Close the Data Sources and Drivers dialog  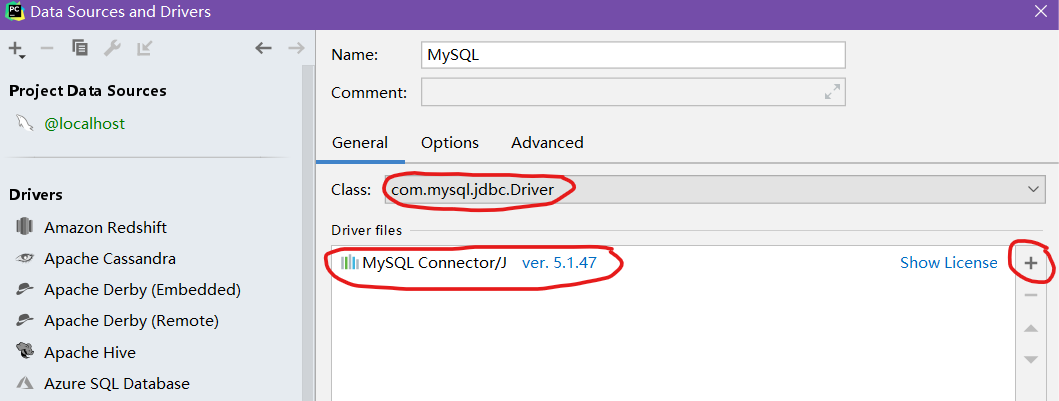(1041, 11)
